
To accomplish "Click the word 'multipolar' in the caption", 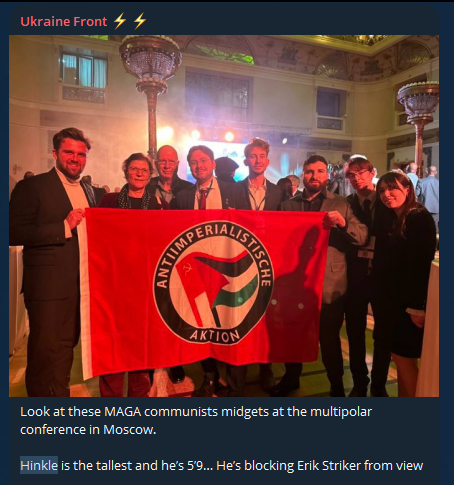I will (x=341, y=412).
